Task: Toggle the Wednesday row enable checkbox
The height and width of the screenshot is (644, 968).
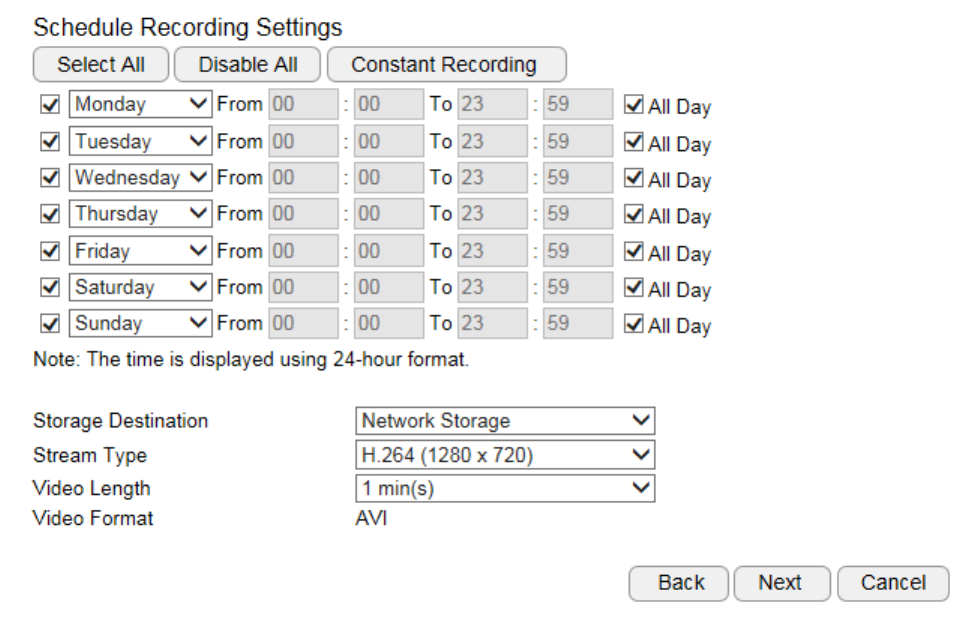Action: 49,179
